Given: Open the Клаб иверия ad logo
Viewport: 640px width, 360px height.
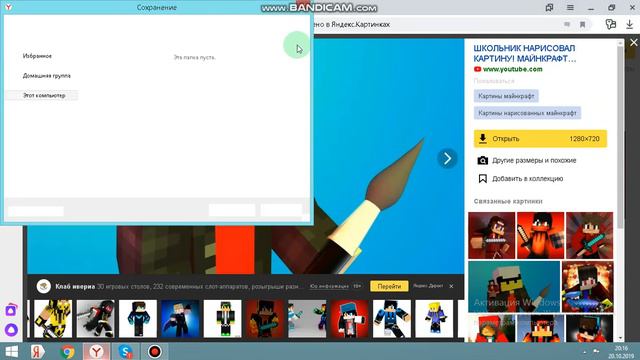Looking at the screenshot, I should point(44,286).
